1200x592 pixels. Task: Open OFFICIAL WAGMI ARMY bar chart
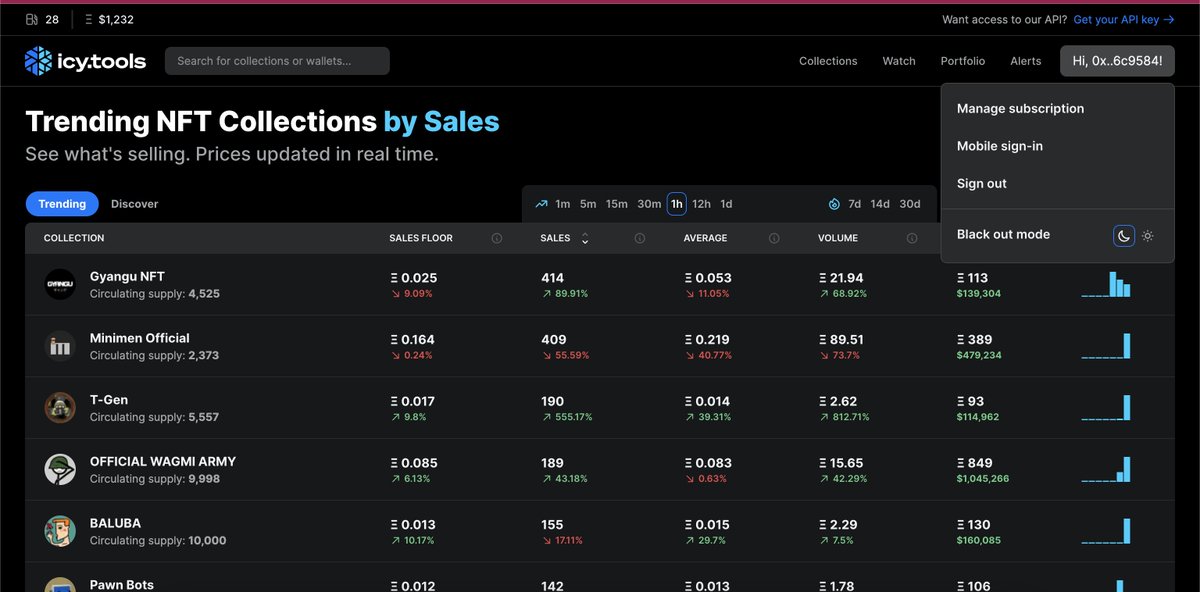1106,470
